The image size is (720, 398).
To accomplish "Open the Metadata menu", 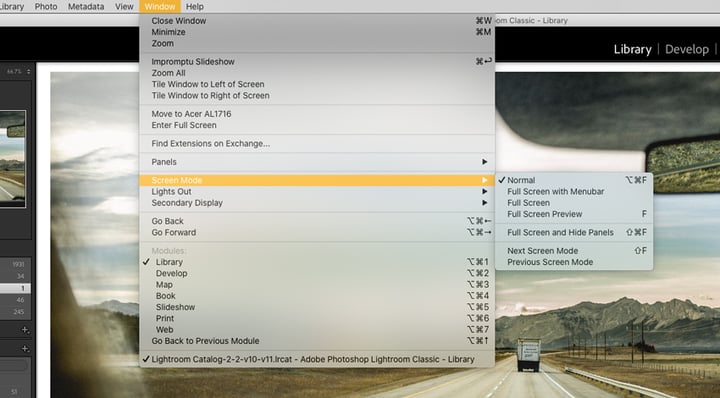I will [x=86, y=6].
